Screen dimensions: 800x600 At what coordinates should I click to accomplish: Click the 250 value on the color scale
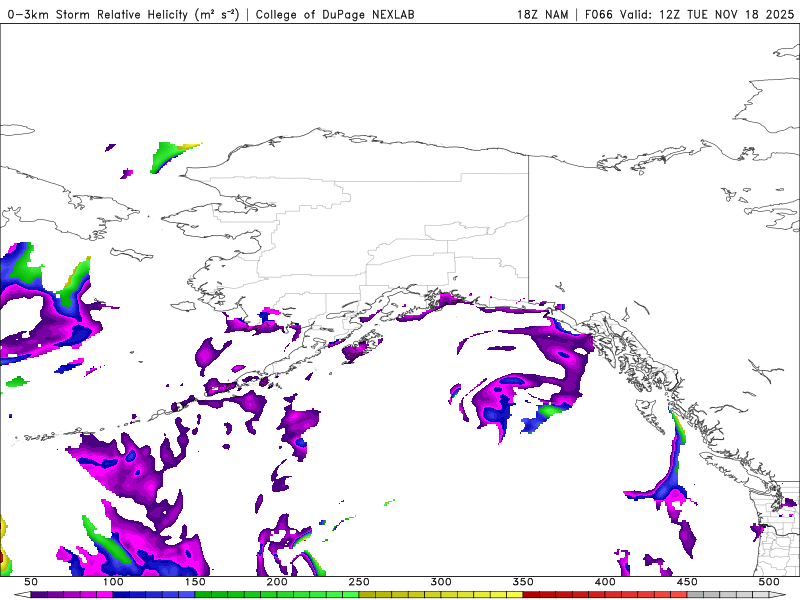click(x=359, y=582)
